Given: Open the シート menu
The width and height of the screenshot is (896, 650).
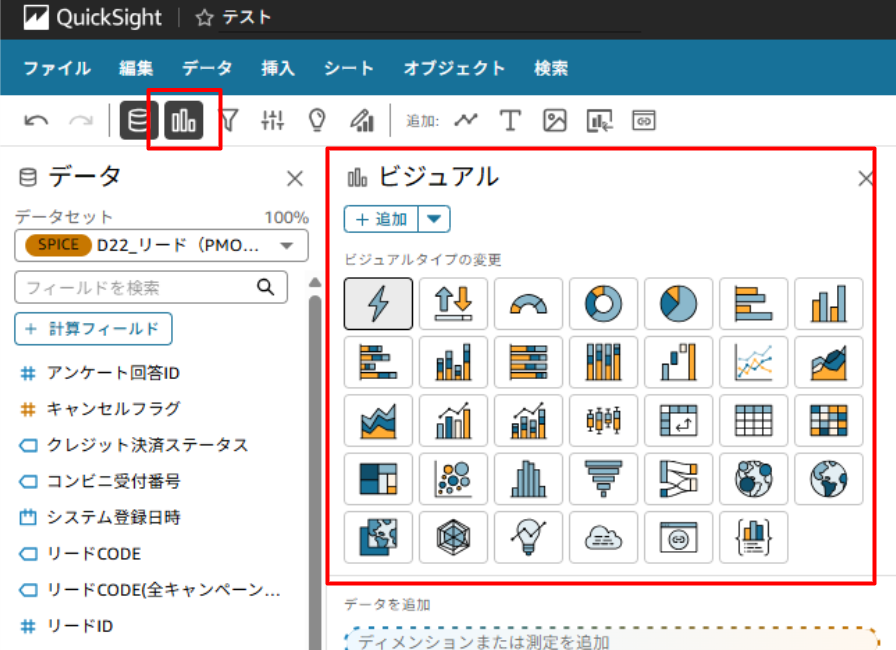Looking at the screenshot, I should (x=349, y=68).
